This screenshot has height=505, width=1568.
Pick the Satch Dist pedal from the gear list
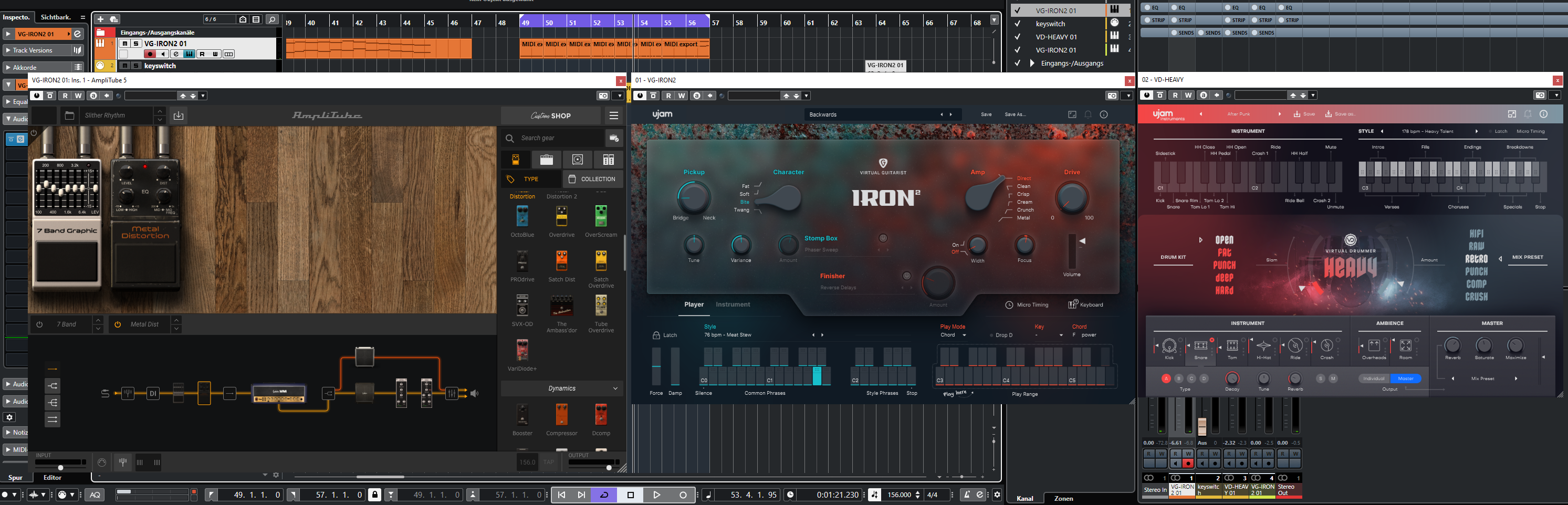561,266
